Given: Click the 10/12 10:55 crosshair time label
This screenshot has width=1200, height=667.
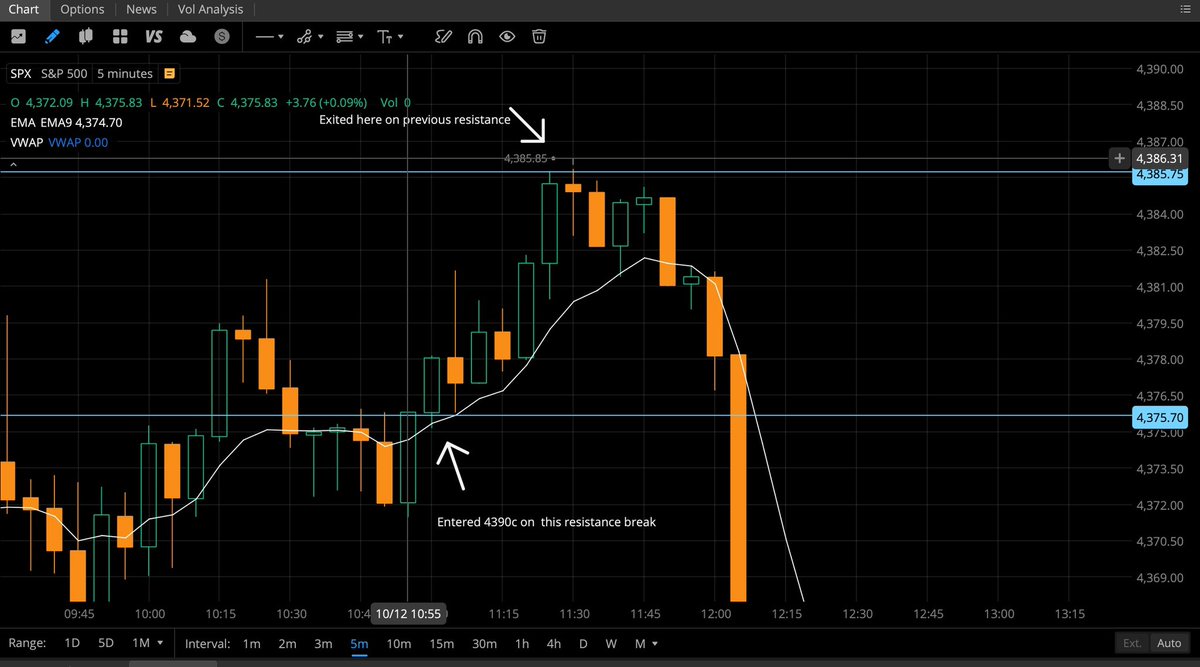Looking at the screenshot, I should coord(408,612).
